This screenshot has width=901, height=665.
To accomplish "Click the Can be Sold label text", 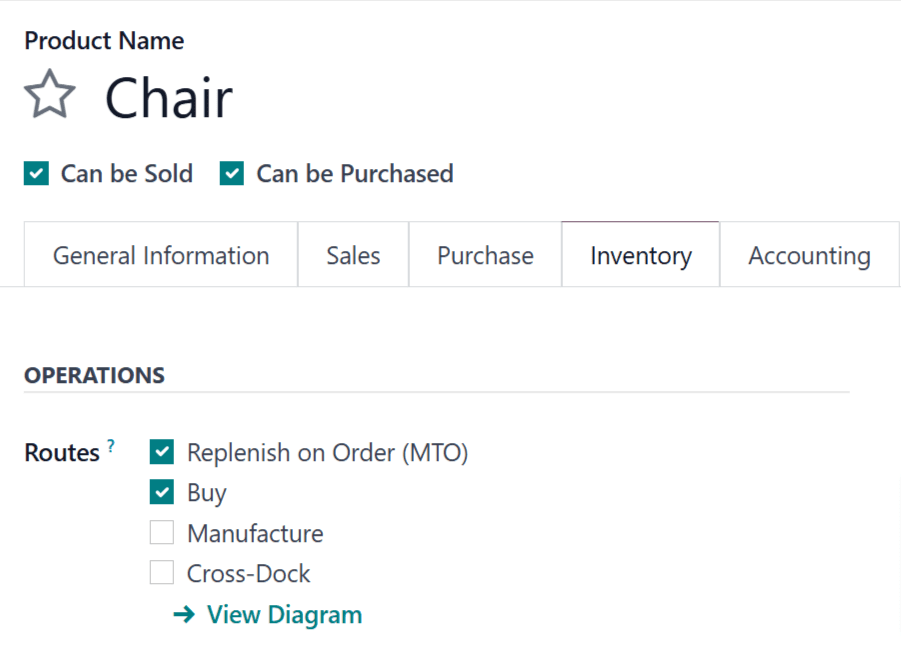I will tap(127, 173).
